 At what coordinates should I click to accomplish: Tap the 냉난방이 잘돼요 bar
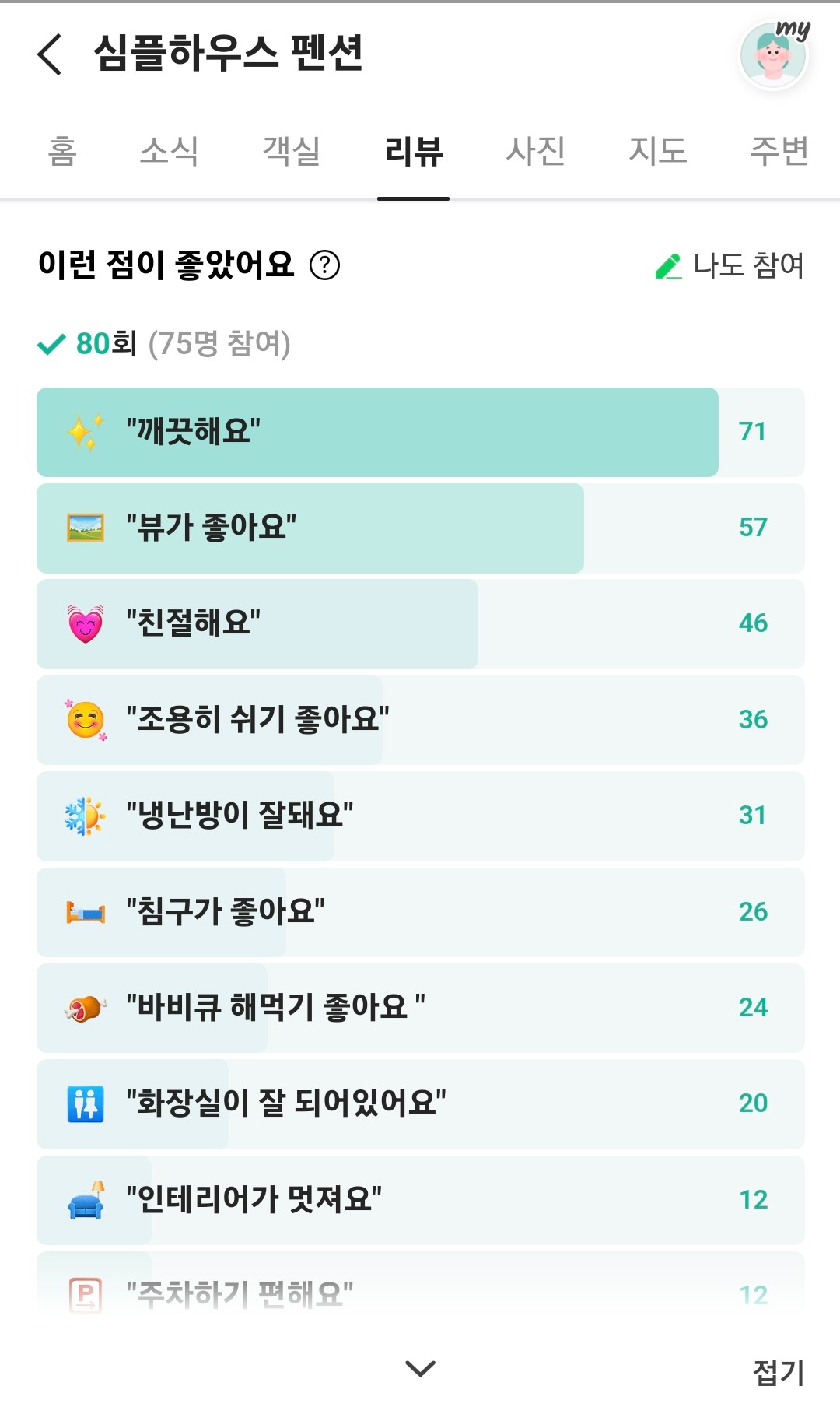tap(420, 816)
